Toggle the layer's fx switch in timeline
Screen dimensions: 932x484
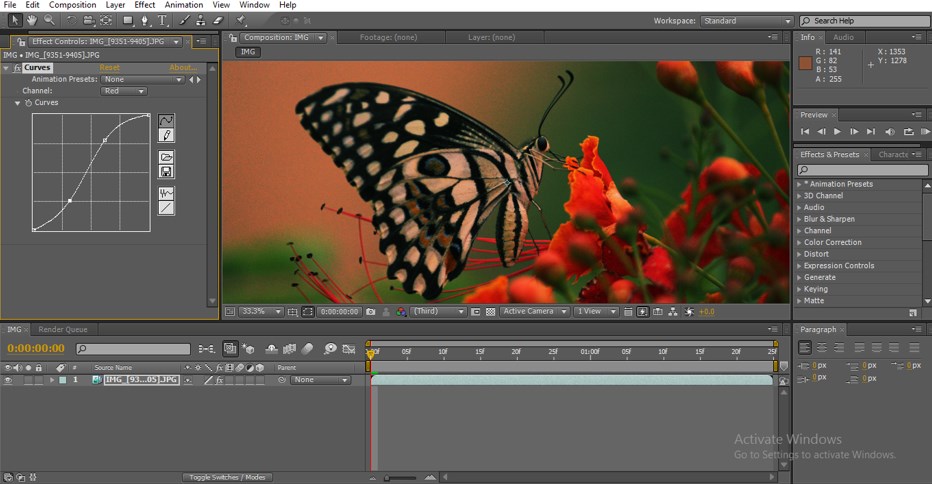[x=219, y=380]
